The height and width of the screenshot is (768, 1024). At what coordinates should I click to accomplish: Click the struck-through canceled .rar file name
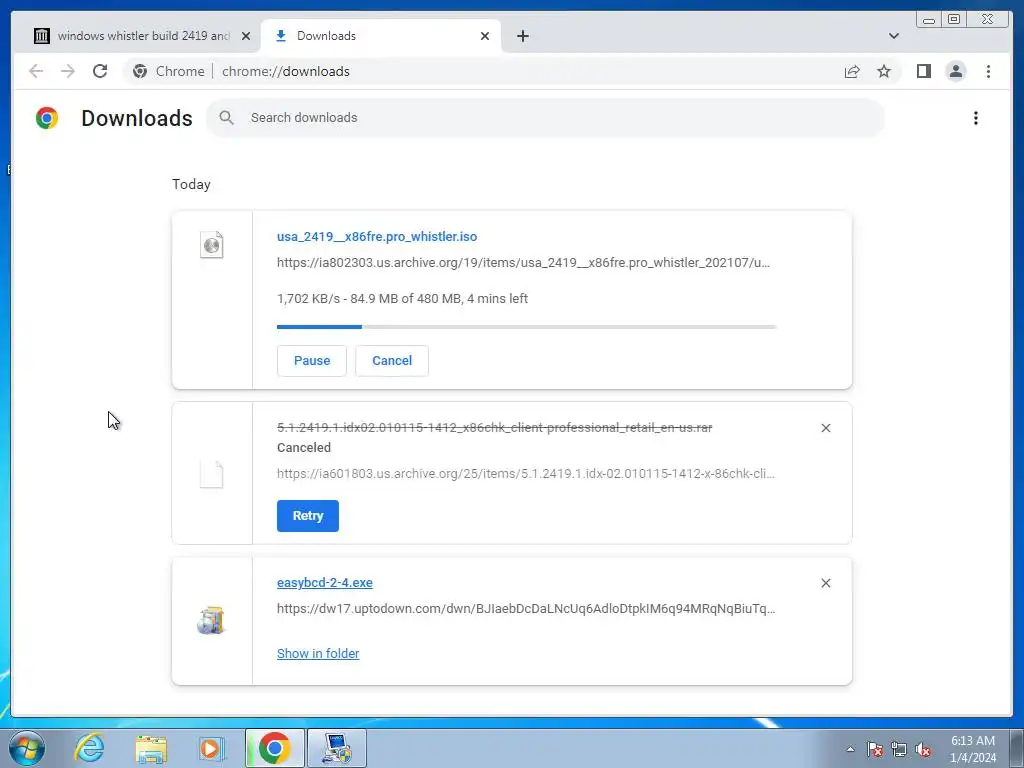pos(494,428)
